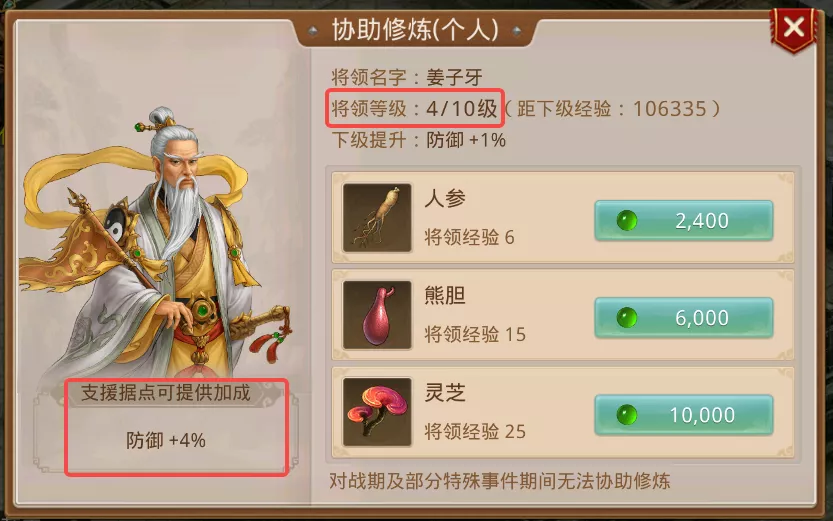Select the 灵芝 item name label
This screenshot has width=833, height=521.
pyautogui.click(x=445, y=392)
